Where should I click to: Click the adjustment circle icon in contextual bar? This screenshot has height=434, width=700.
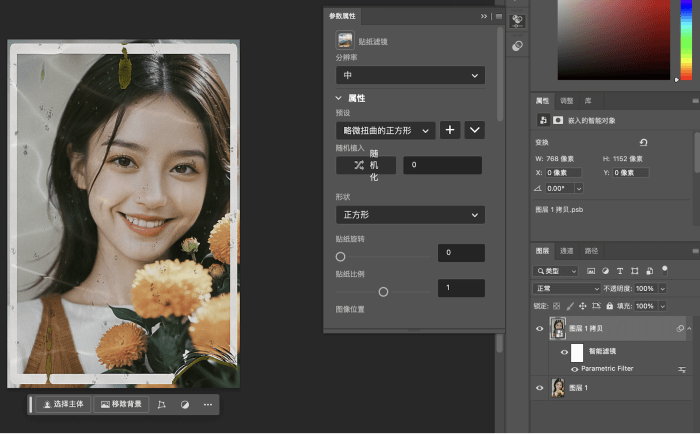tap(185, 405)
